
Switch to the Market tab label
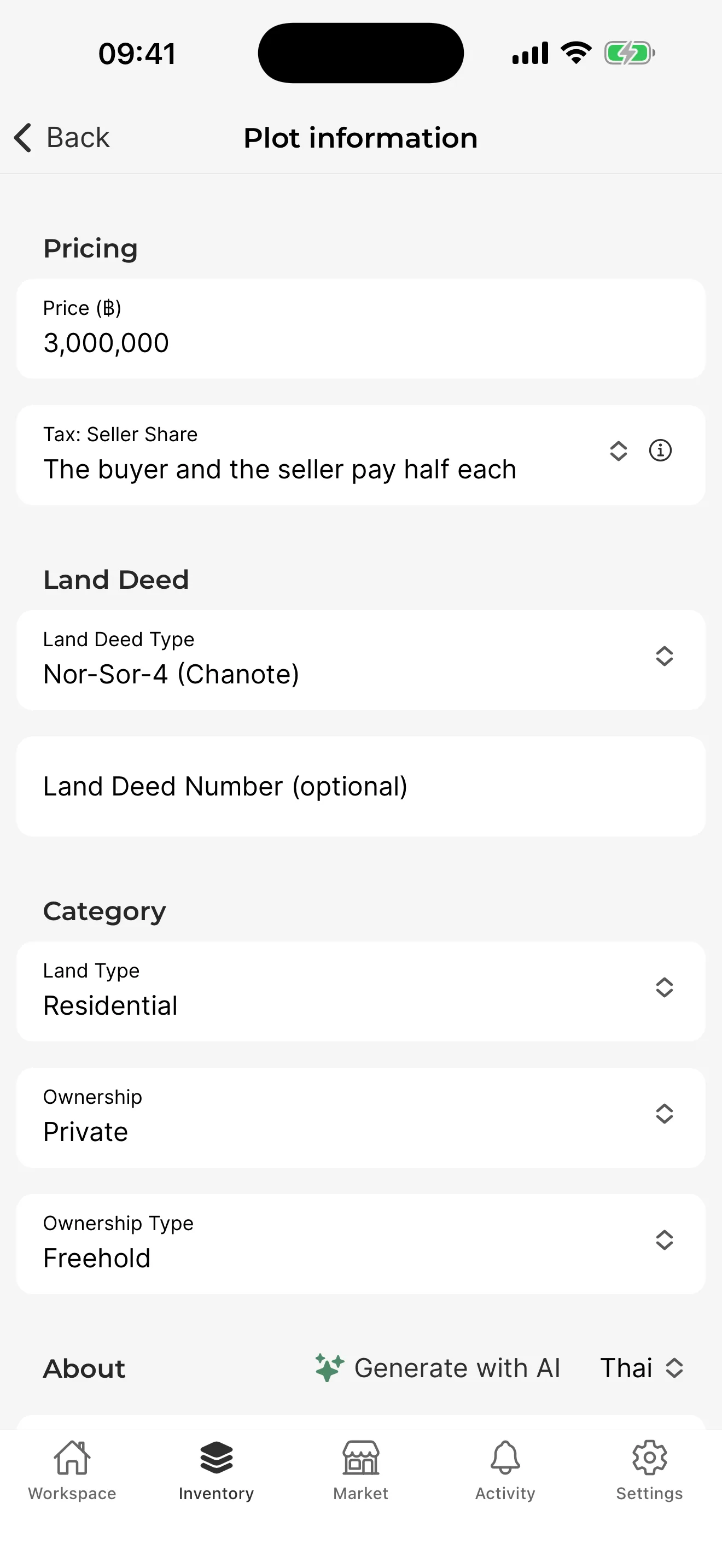[360, 1493]
